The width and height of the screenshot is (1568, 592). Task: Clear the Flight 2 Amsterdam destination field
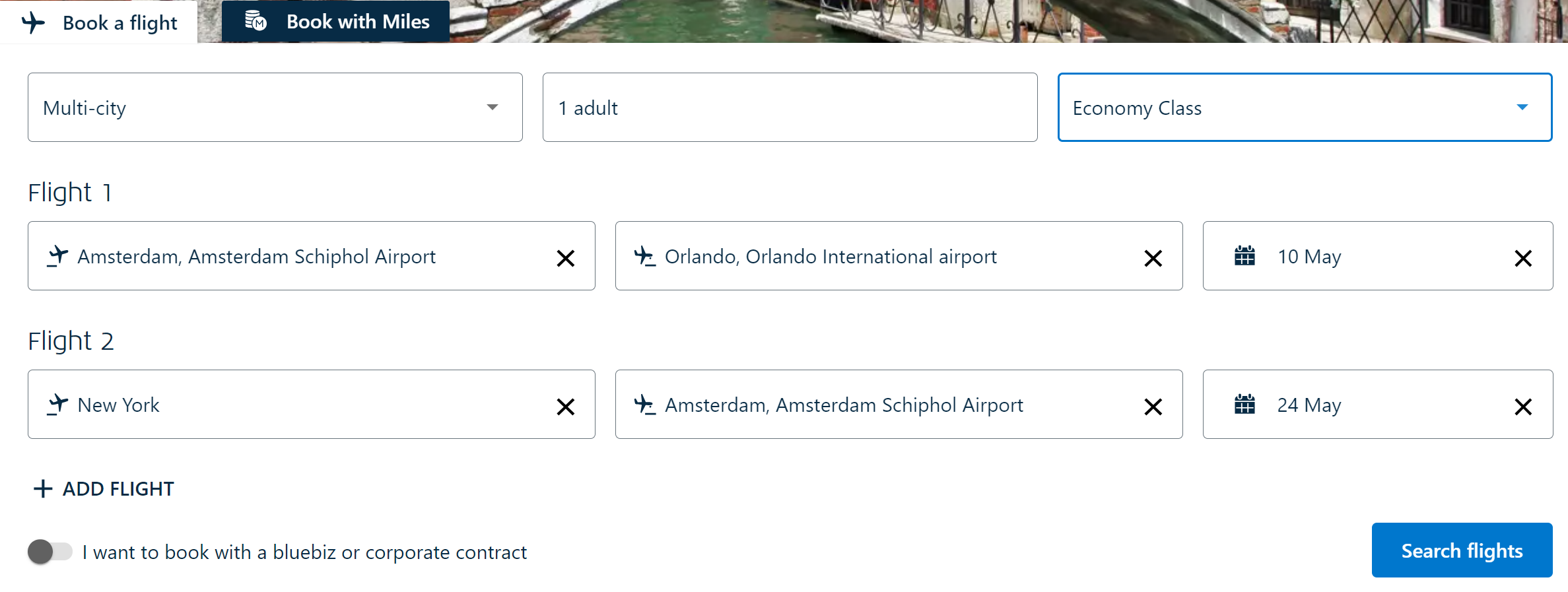[1153, 407]
